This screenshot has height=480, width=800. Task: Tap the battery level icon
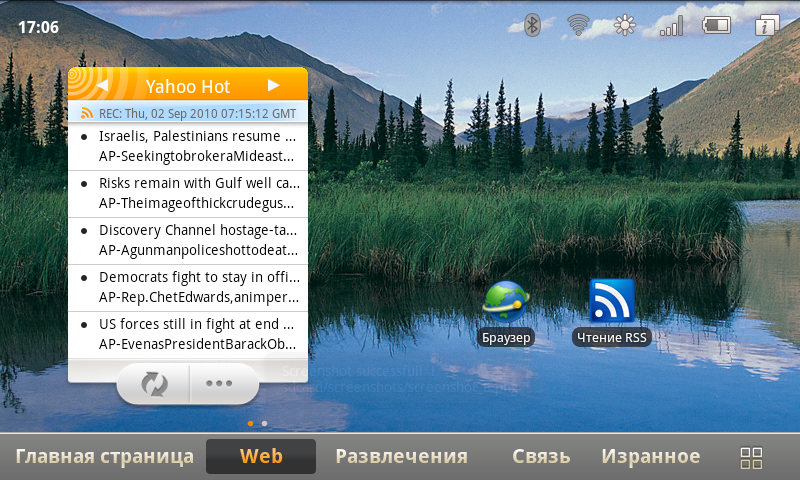point(716,25)
